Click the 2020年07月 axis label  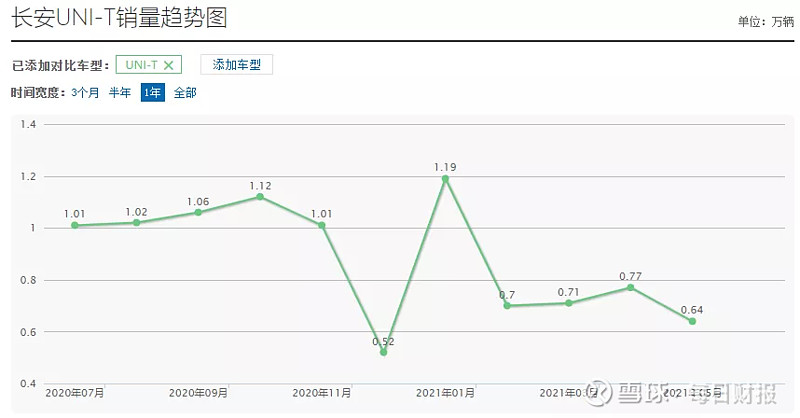pos(75,393)
